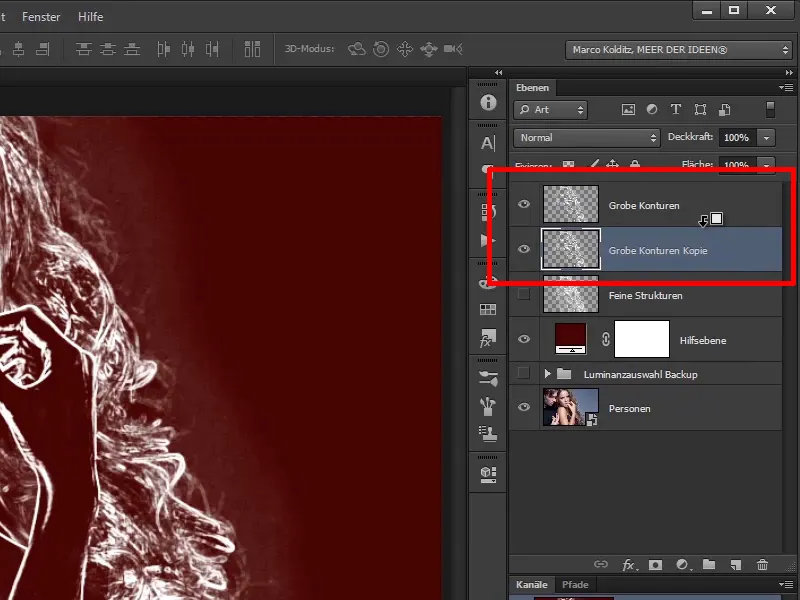
Task: Click the Hilfsebene mask link chain icon
Action: click(x=606, y=339)
